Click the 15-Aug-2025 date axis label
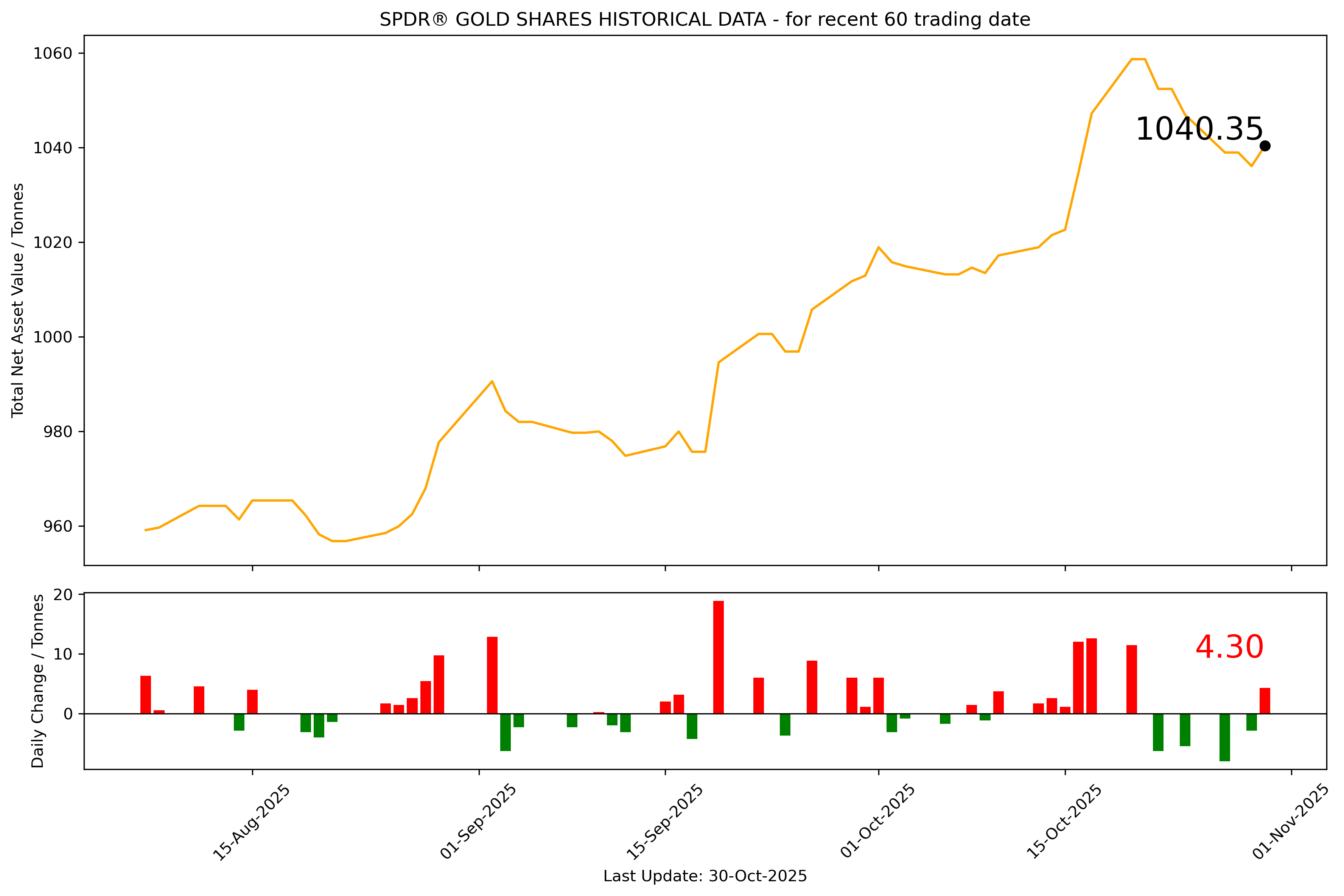The image size is (1344, 896). pyautogui.click(x=251, y=822)
